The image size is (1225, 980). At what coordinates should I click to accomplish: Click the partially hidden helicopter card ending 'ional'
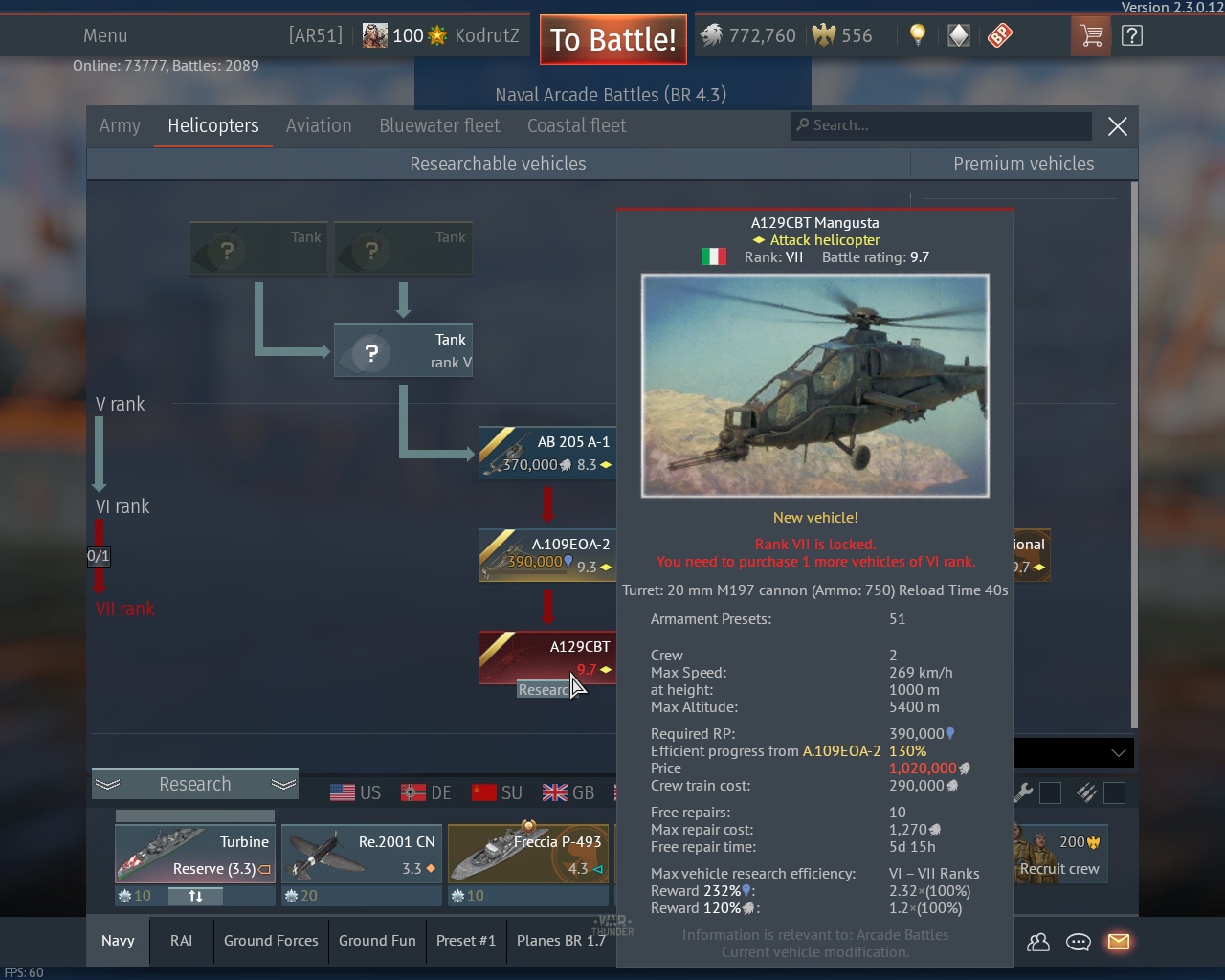tap(1032, 555)
